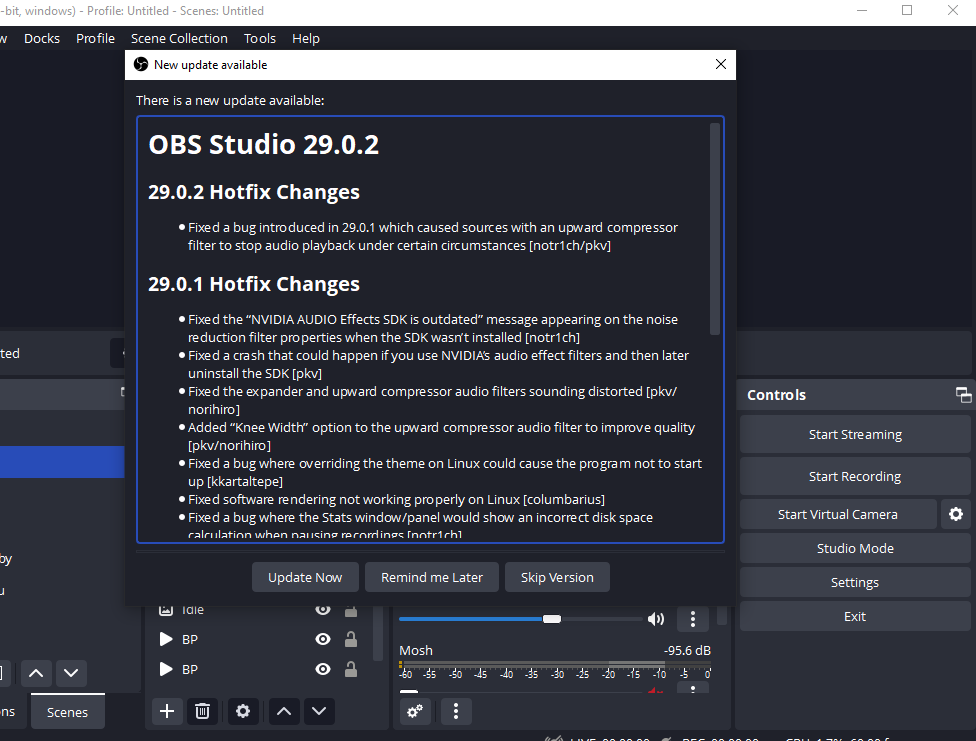Start Virtual Camera

838,514
